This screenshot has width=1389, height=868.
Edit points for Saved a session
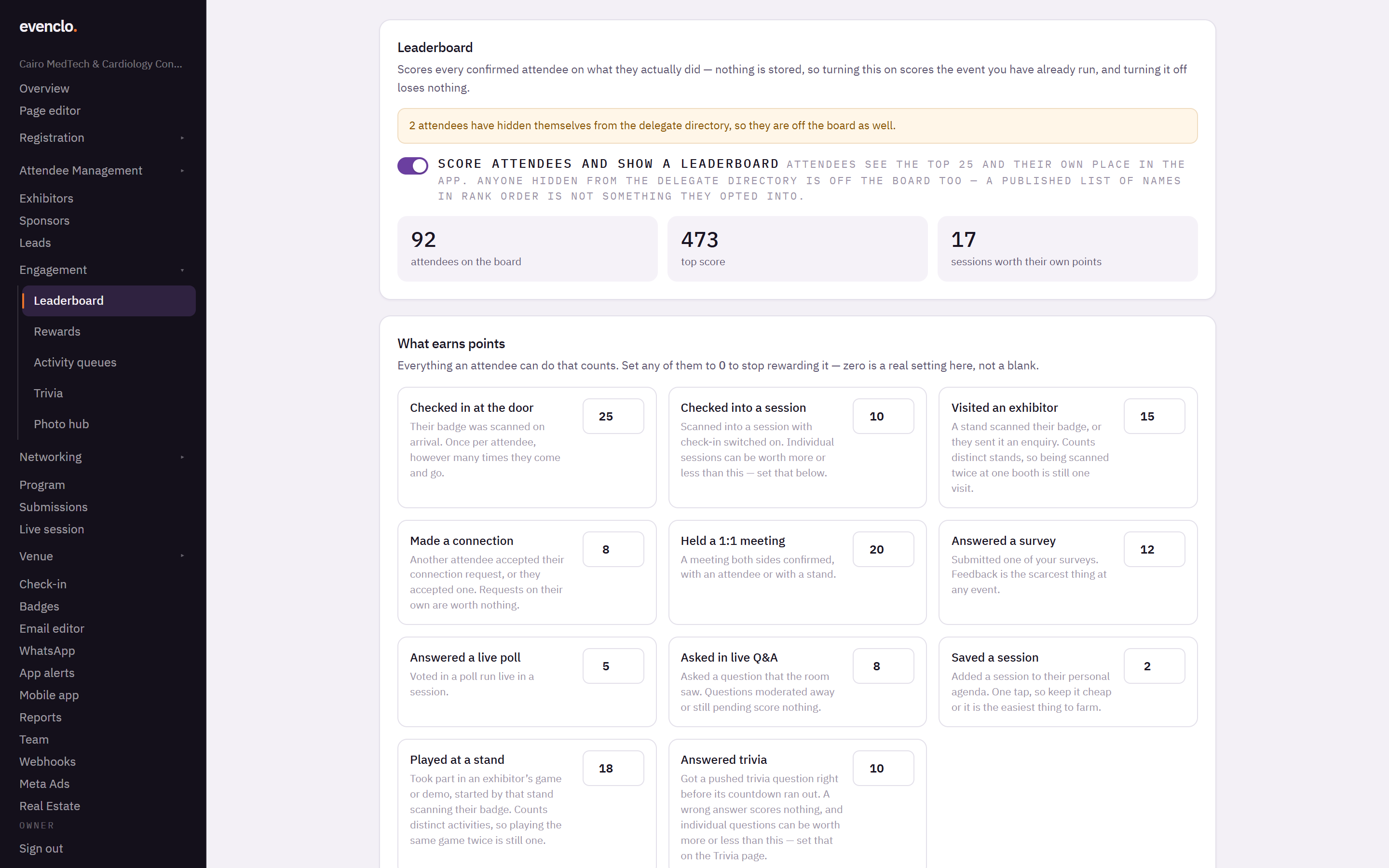click(1154, 666)
